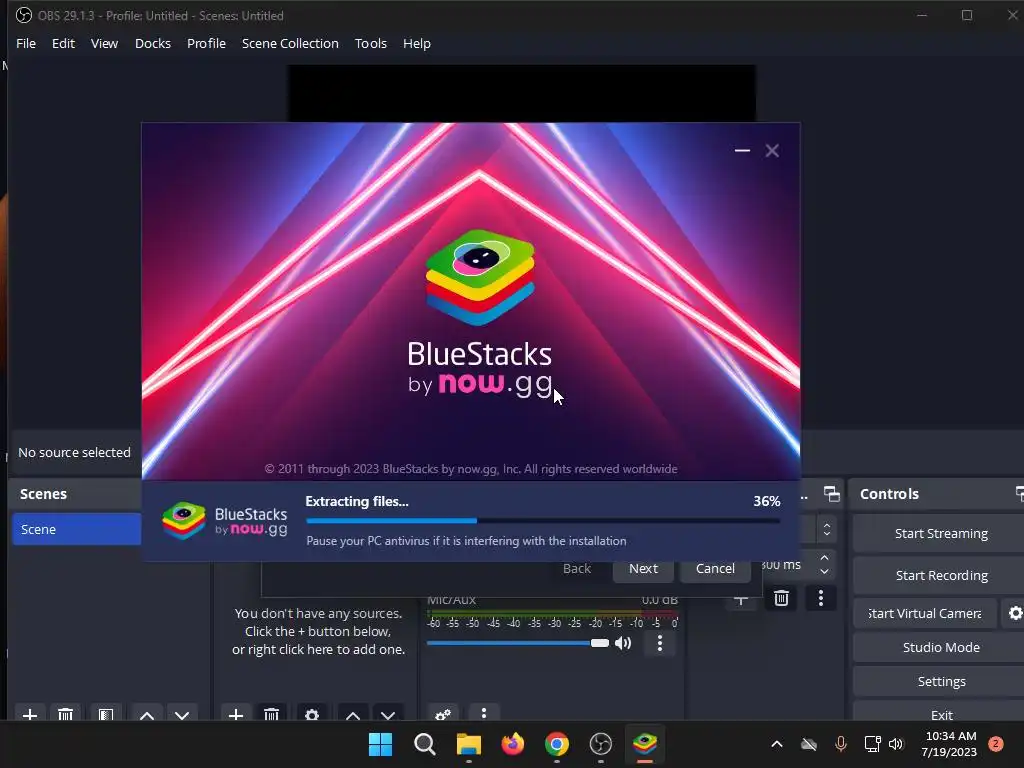Switch to Google Chrome on the taskbar

(556, 744)
